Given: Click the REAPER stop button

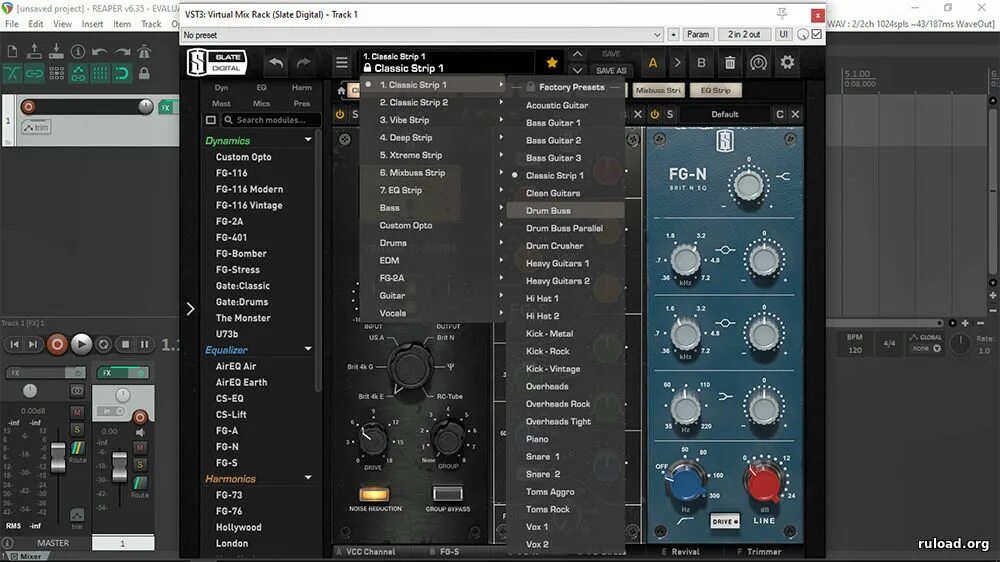Looking at the screenshot, I should click(x=126, y=344).
